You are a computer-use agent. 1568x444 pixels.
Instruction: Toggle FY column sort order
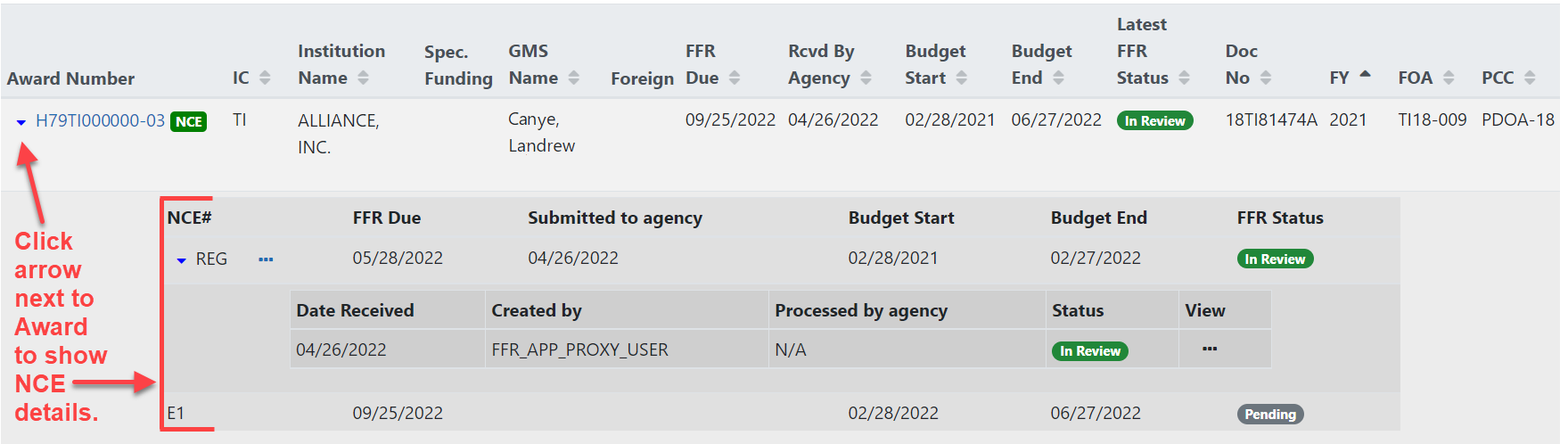(x=1365, y=75)
